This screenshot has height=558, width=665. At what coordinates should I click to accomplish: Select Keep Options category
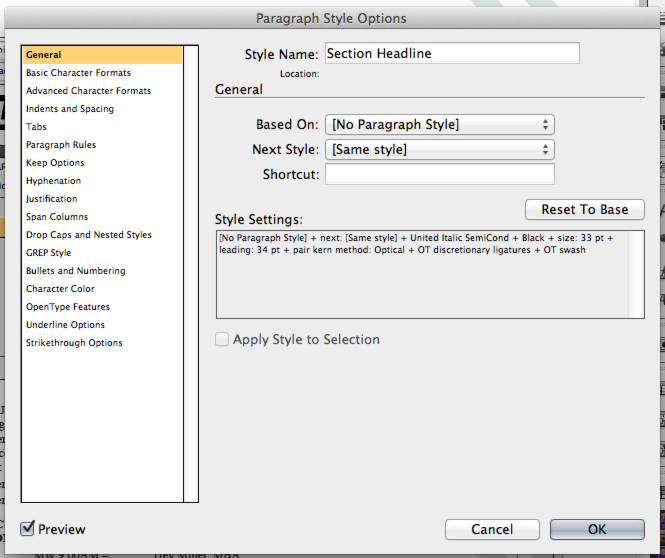click(102, 163)
